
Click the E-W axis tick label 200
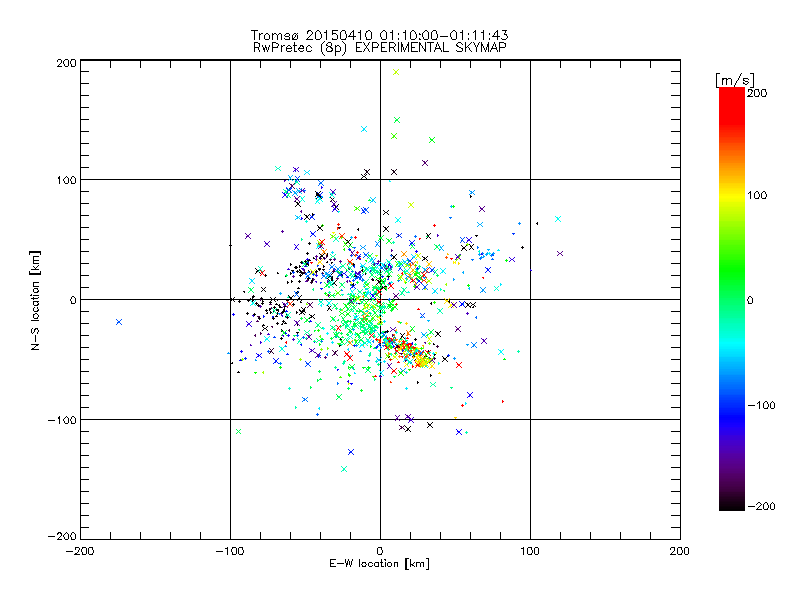[x=680, y=551]
